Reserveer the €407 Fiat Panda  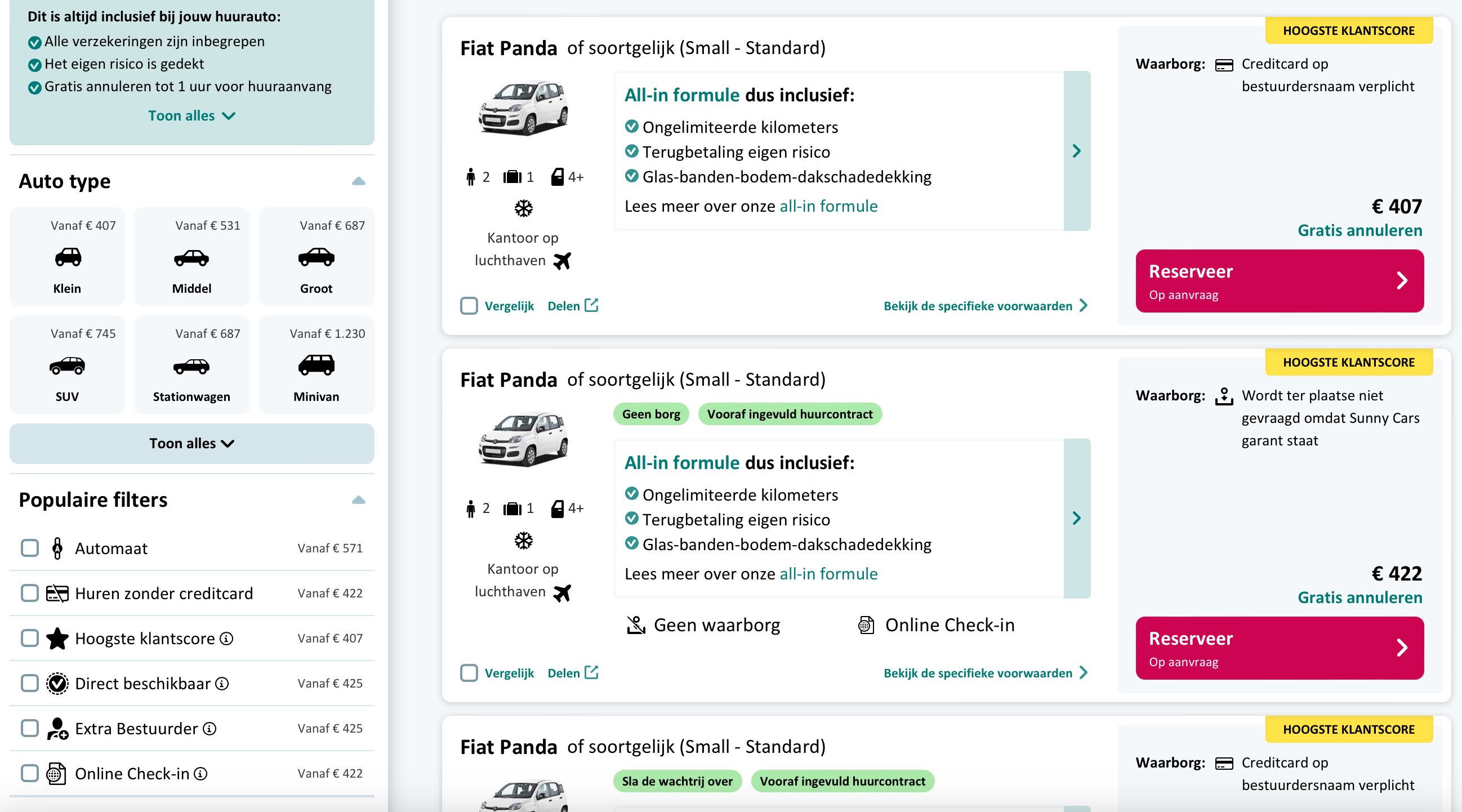(1280, 281)
